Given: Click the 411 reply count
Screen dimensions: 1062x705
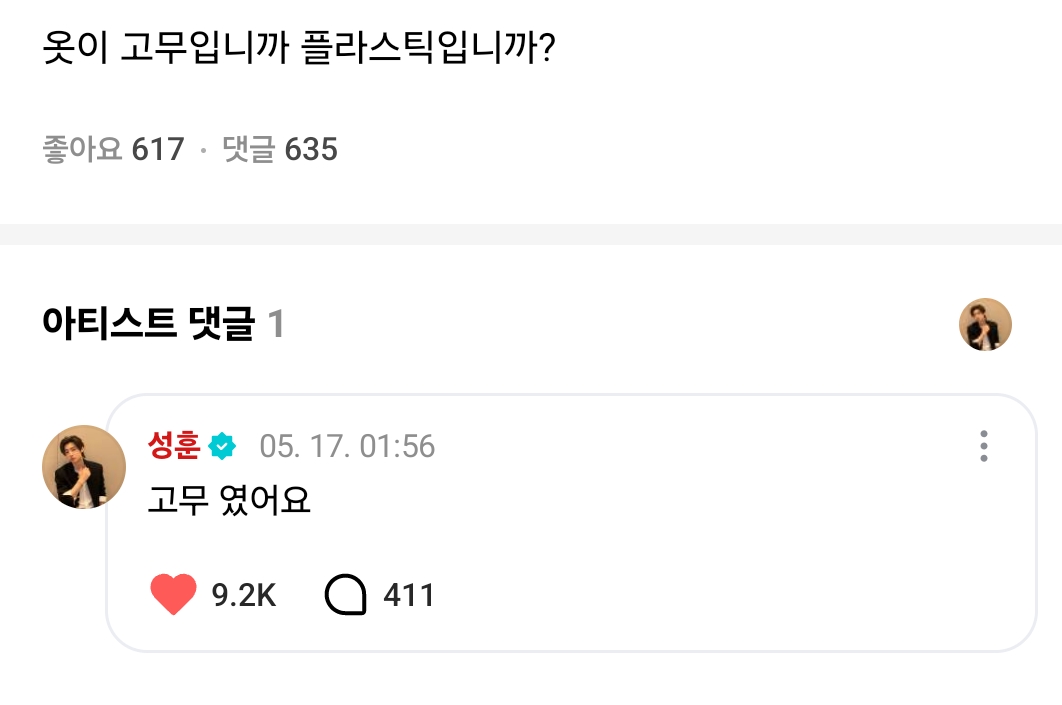Looking at the screenshot, I should pyautogui.click(x=409, y=596).
